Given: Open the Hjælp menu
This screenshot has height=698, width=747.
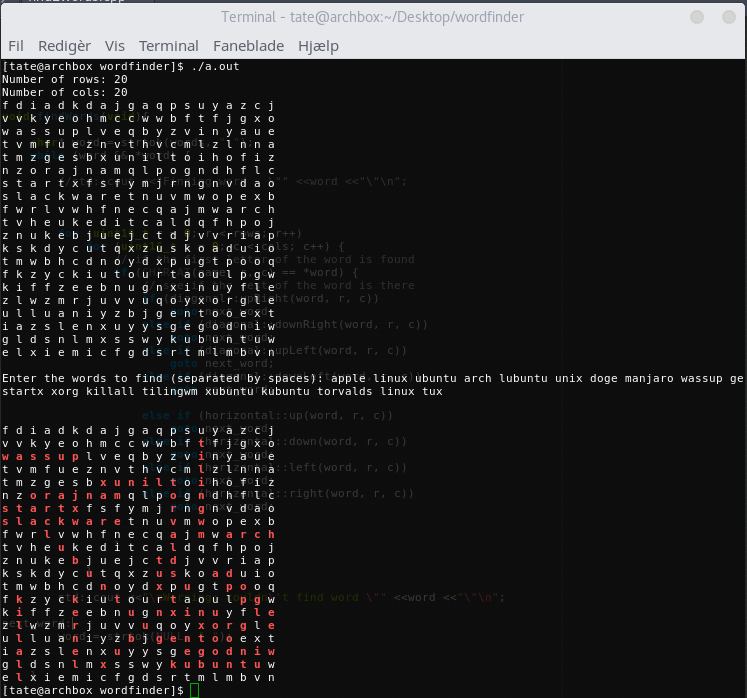Looking at the screenshot, I should click(x=318, y=46).
